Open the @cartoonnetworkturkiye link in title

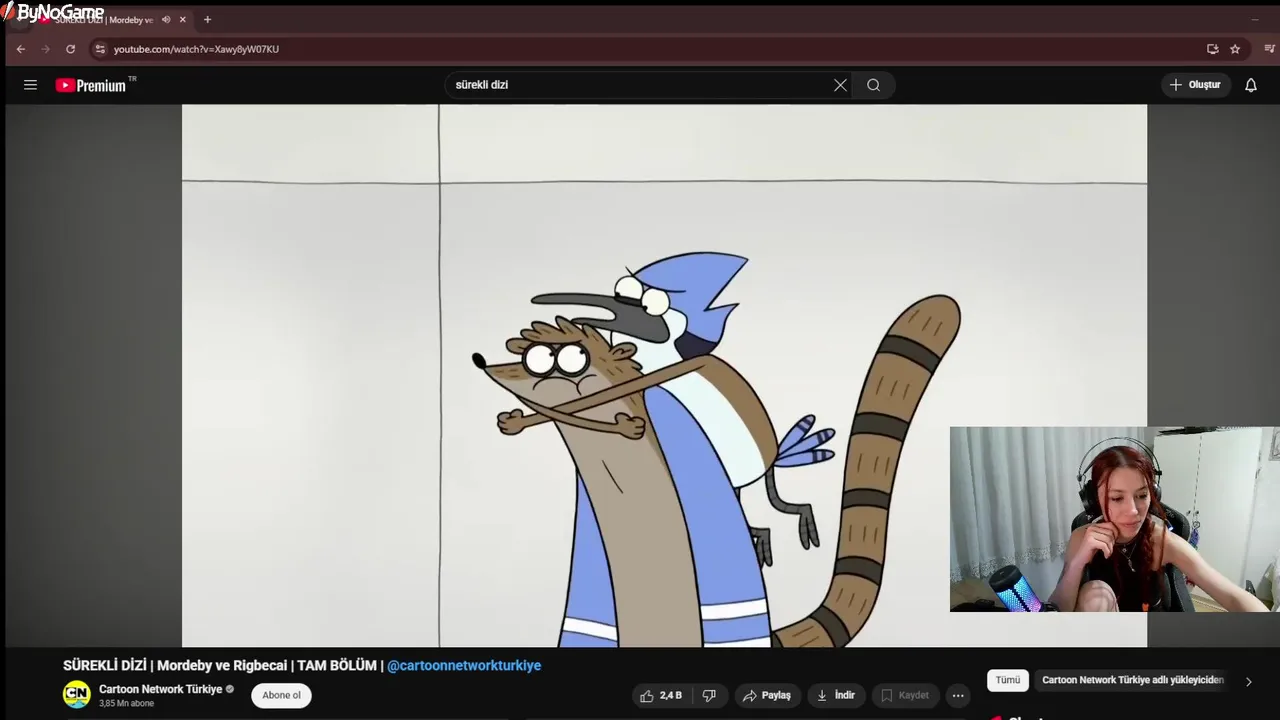click(464, 666)
